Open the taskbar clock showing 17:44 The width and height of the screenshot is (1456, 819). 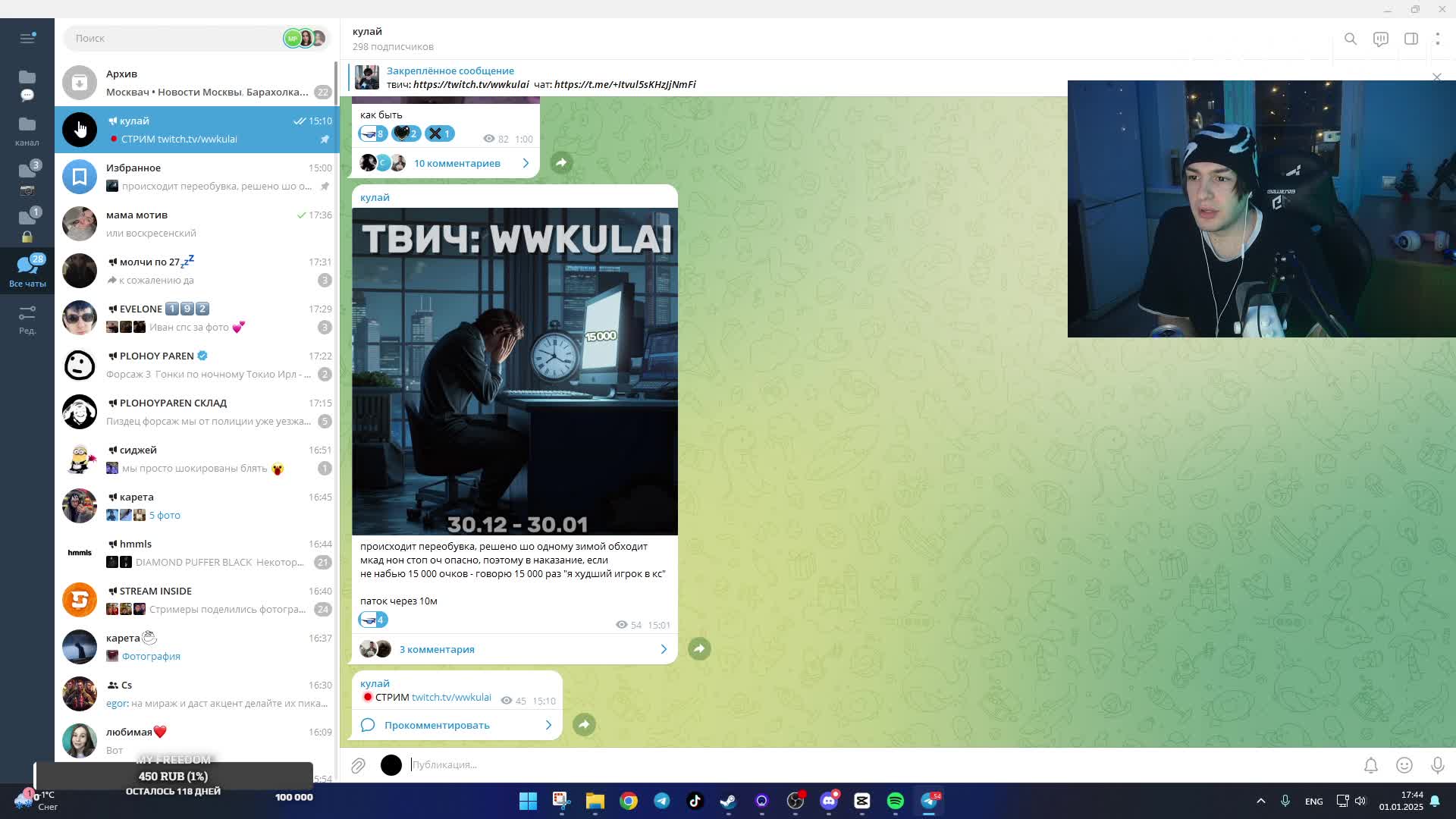coord(1401,801)
